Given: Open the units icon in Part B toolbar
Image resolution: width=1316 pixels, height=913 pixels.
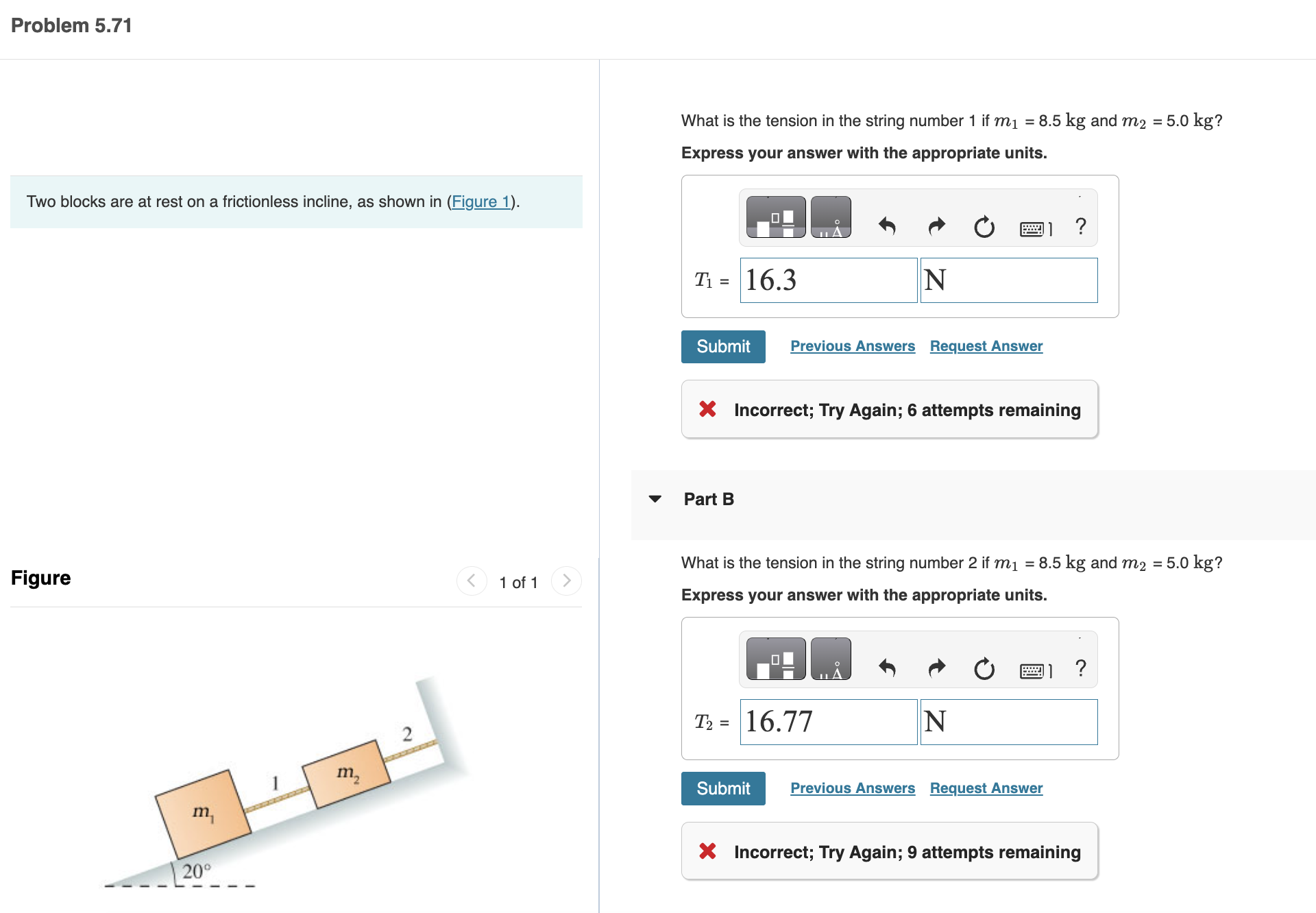Looking at the screenshot, I should (x=831, y=659).
